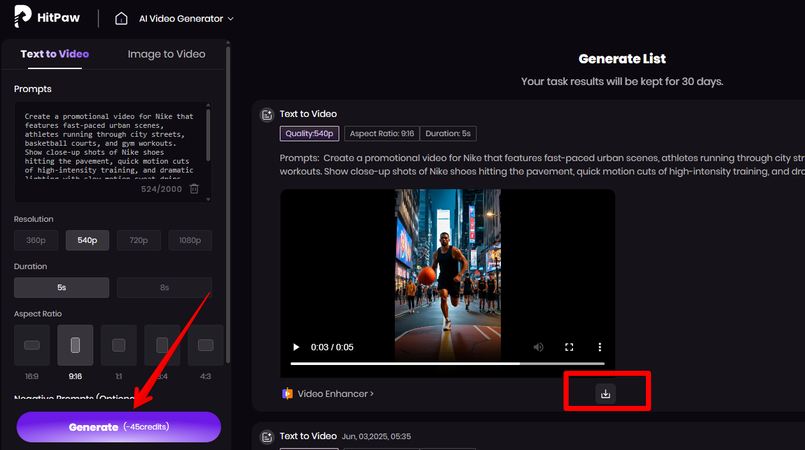Play the generated video
Screen dimensions: 805x450
point(296,347)
